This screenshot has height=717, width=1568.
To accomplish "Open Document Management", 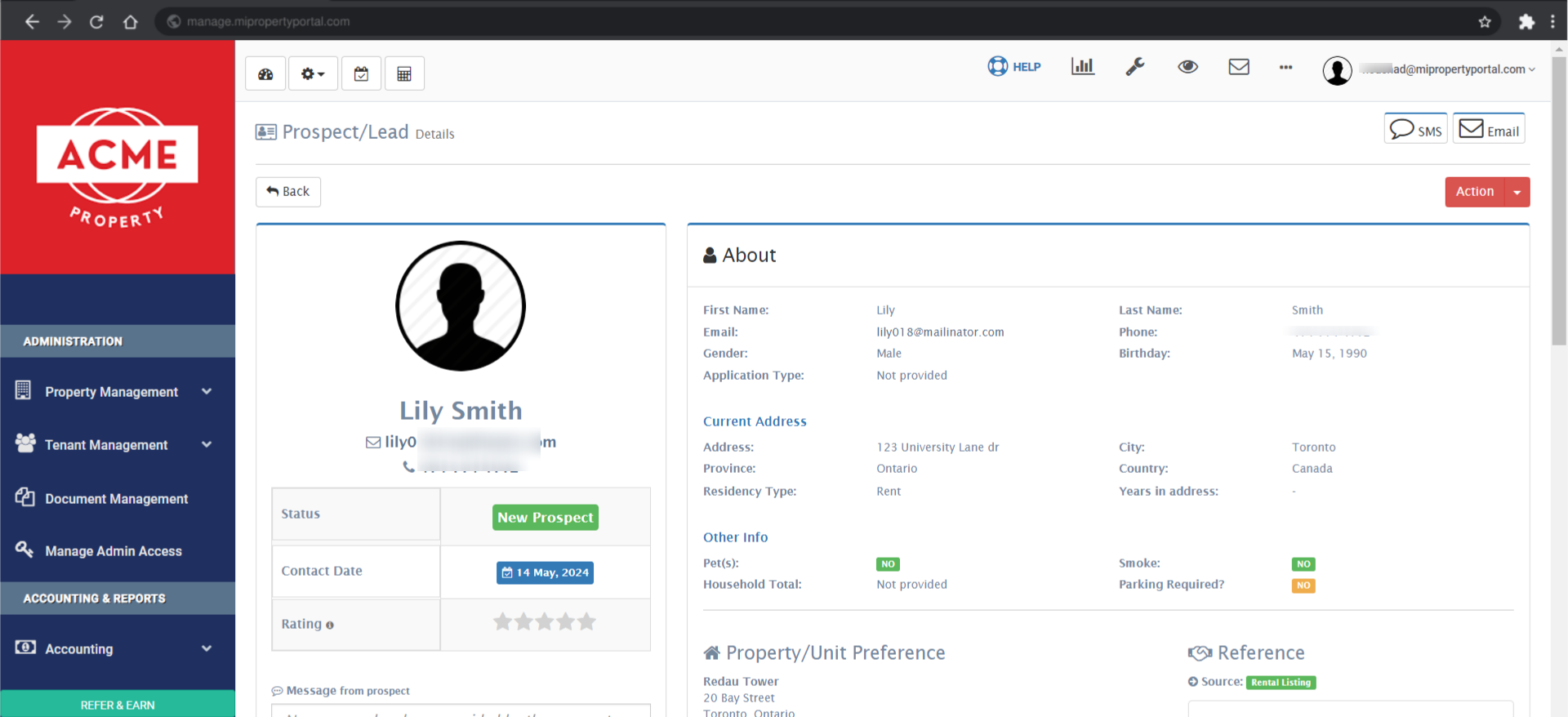I will coord(118,498).
